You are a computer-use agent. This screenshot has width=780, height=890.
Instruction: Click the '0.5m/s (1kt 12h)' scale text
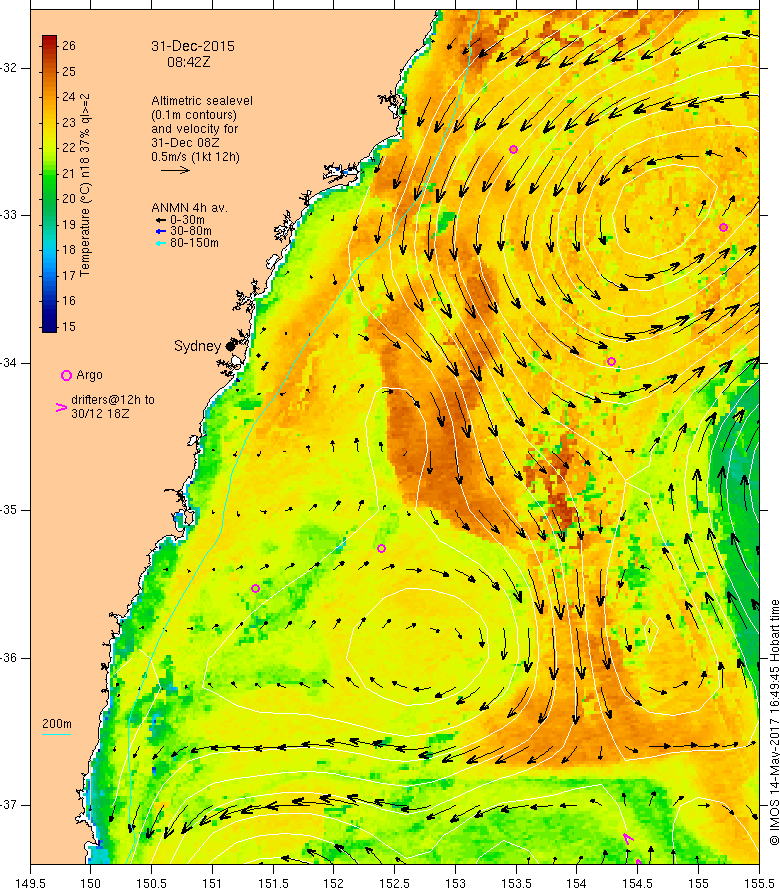195,157
